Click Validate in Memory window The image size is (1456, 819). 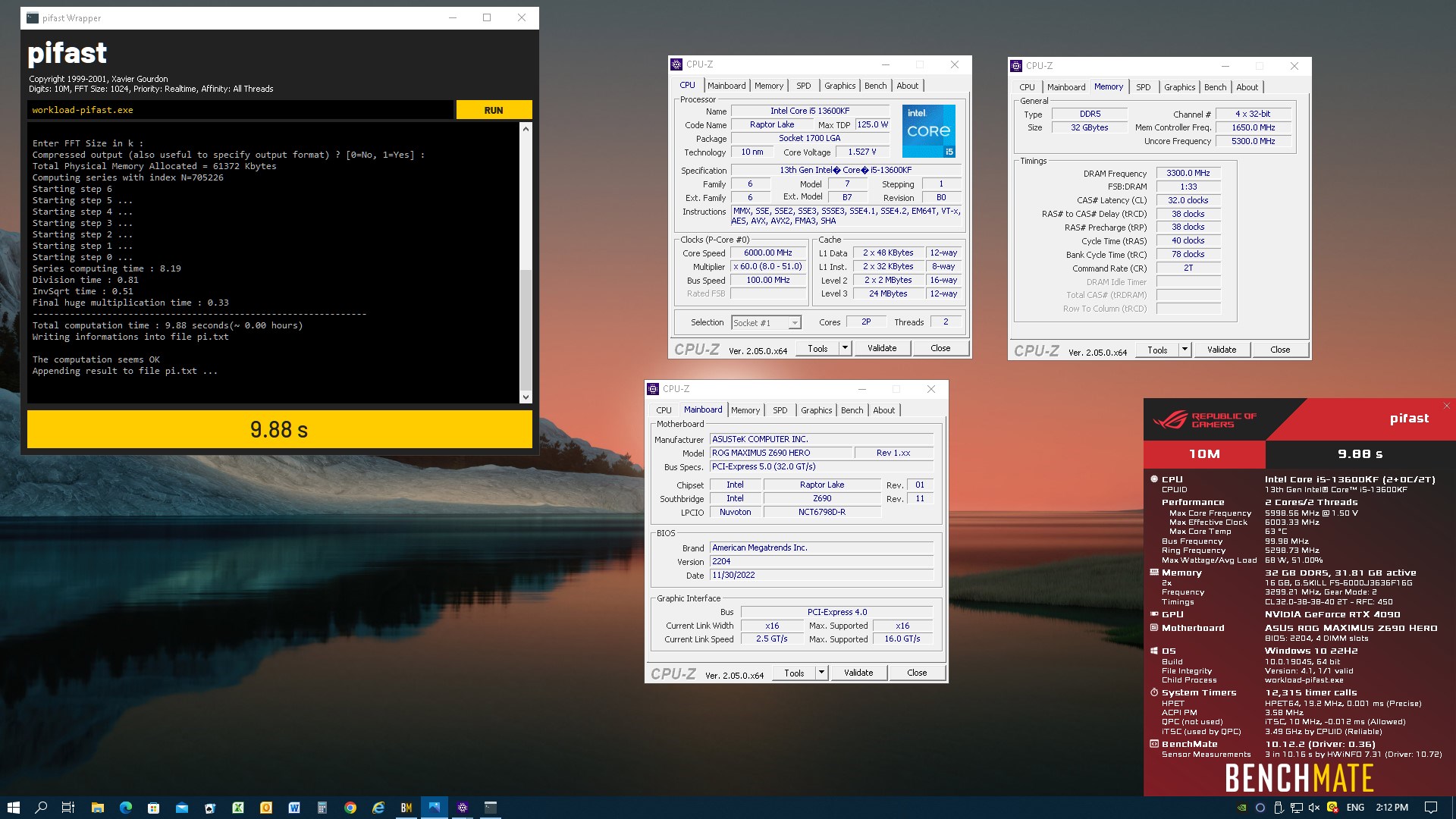click(1222, 350)
